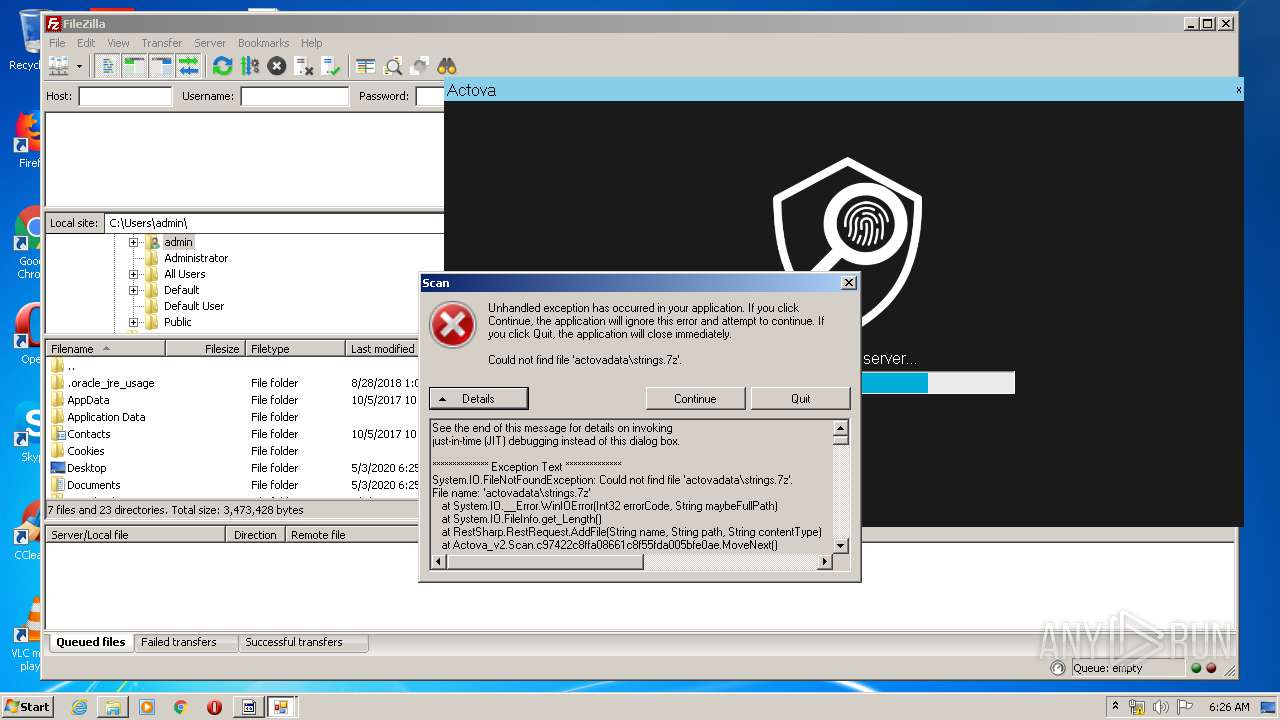Toggle the remote directory tree view
1280x720 pixels.
coord(161,66)
